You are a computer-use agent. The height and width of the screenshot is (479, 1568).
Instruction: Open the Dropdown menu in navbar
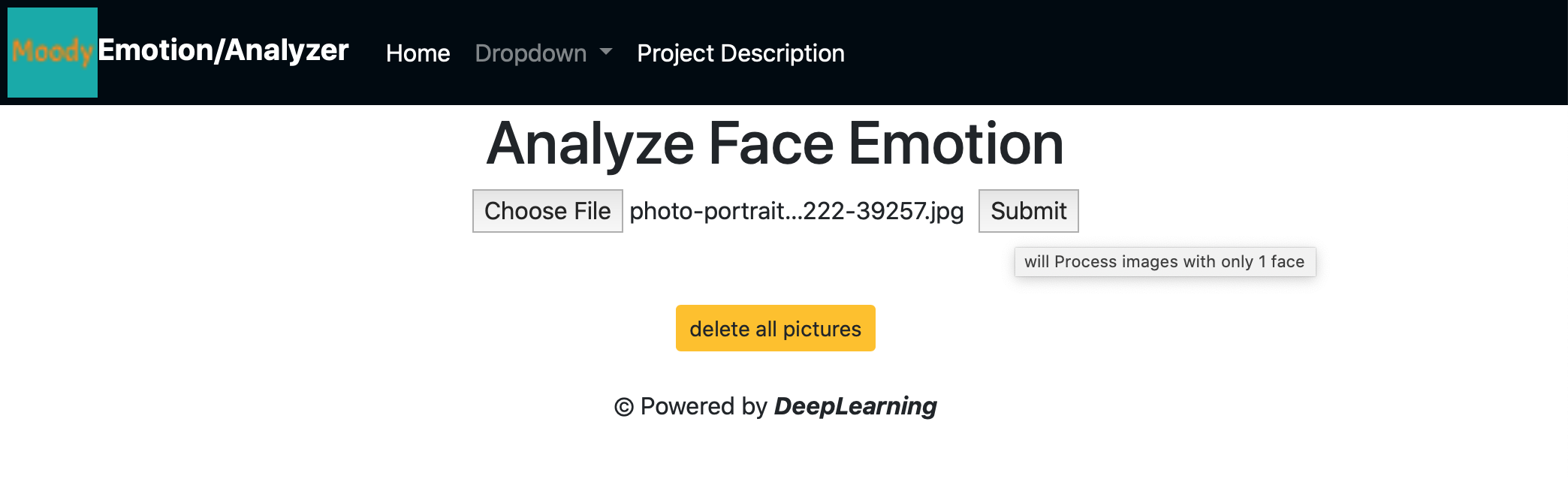coord(544,53)
